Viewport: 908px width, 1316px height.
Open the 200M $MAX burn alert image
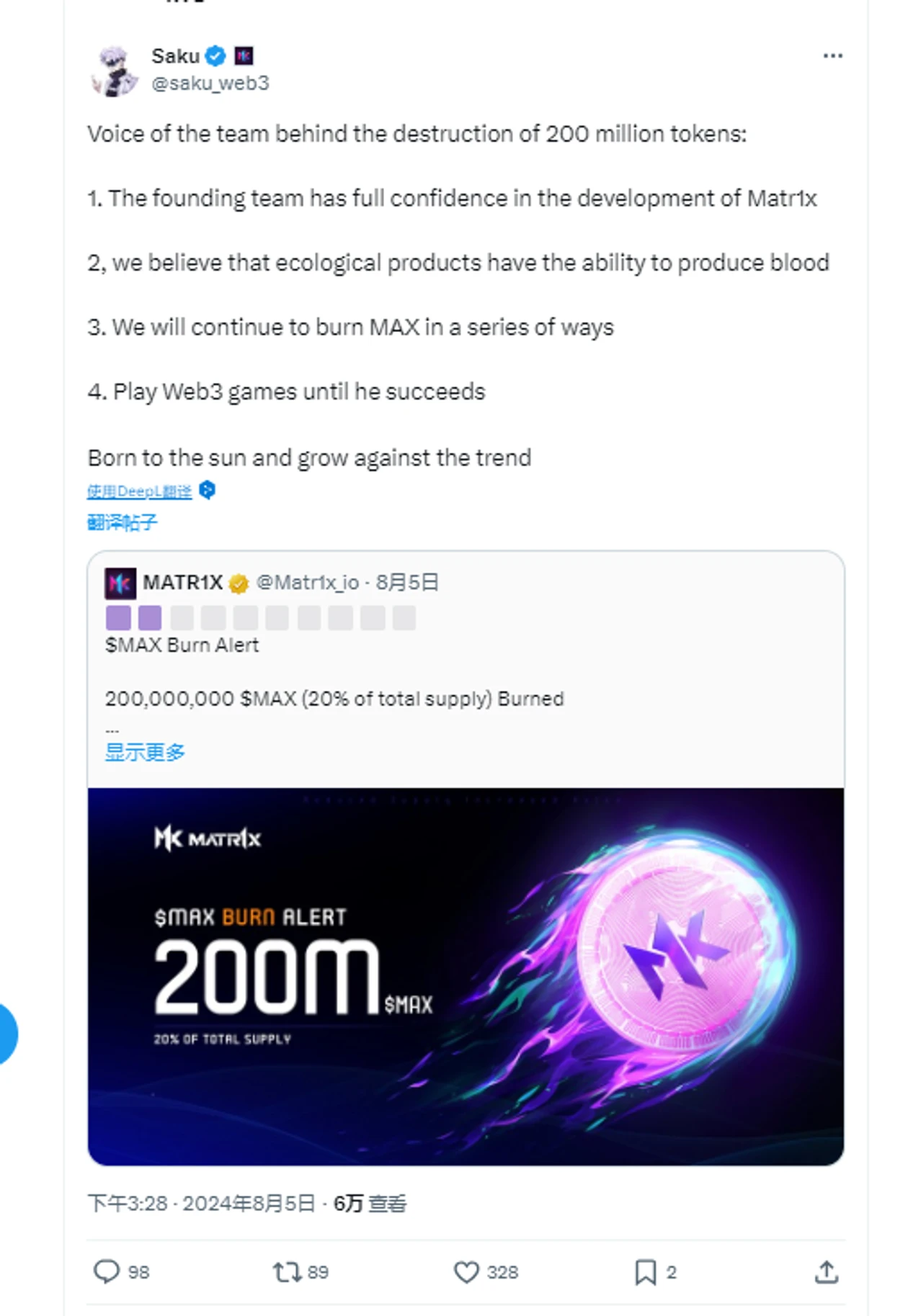click(x=466, y=976)
